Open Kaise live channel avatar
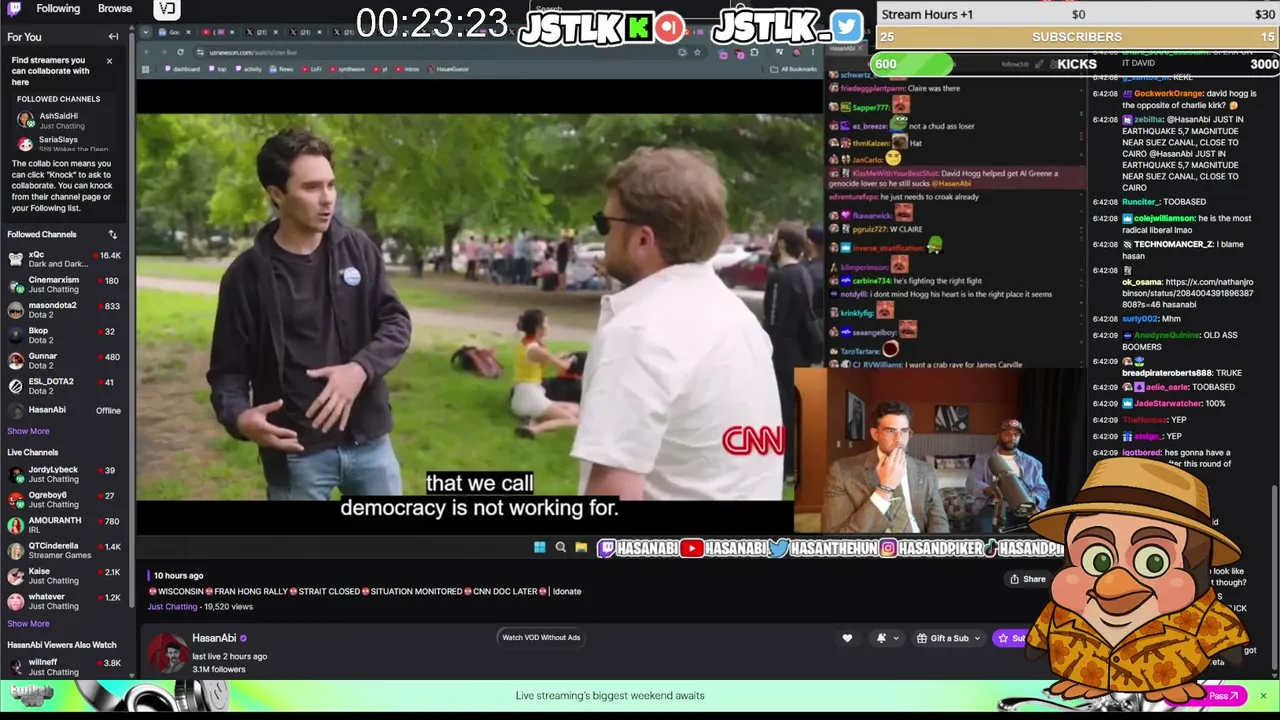 click(x=15, y=576)
